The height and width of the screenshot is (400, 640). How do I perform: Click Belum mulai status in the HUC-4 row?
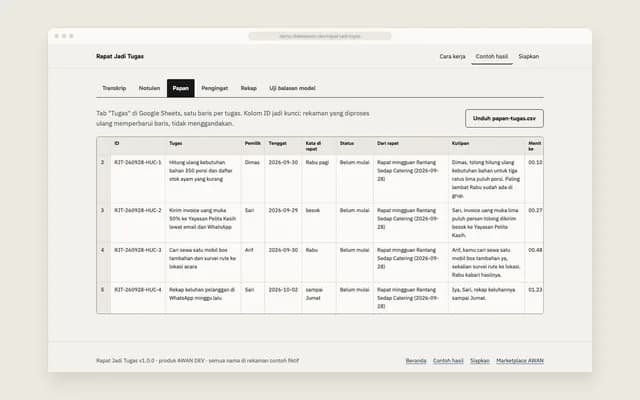click(355, 298)
